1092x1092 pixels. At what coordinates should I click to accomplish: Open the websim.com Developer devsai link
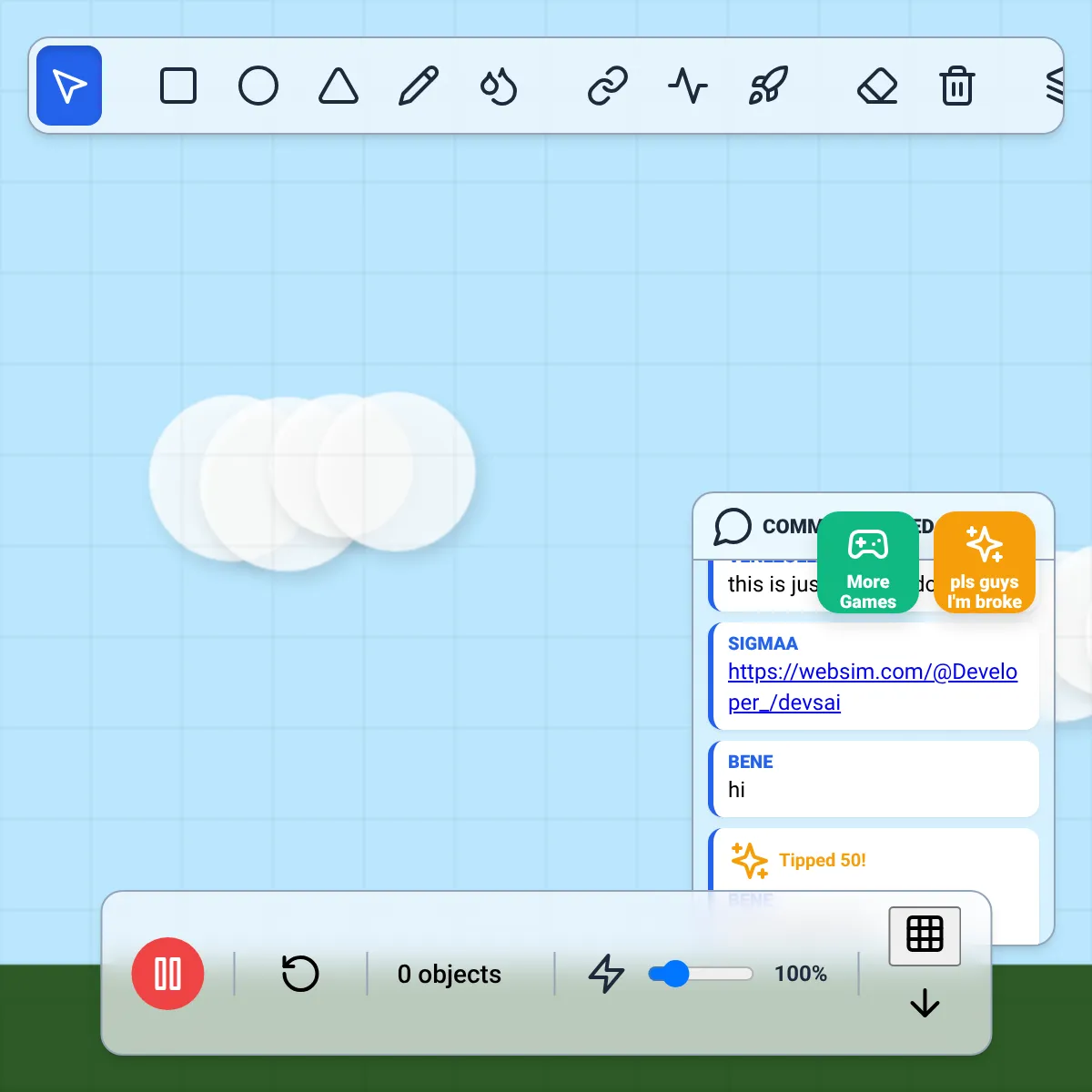click(x=873, y=687)
